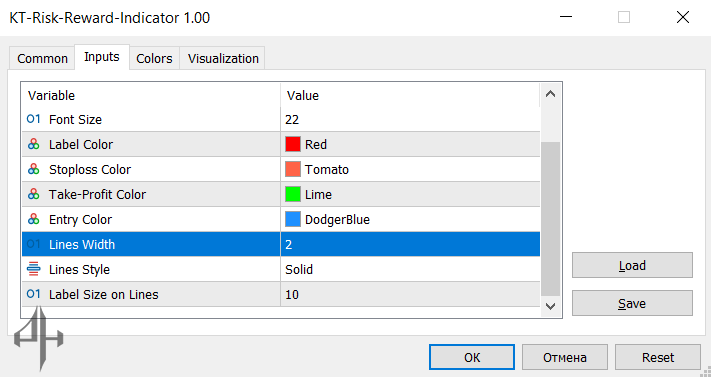Open the Red swatch for Label Color
The height and width of the screenshot is (377, 711).
pos(293,144)
